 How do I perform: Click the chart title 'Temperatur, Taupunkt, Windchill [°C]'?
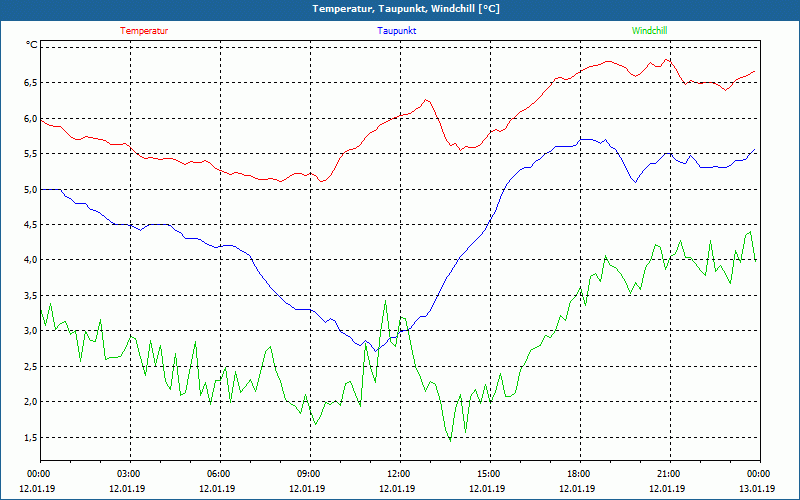tap(406, 9)
